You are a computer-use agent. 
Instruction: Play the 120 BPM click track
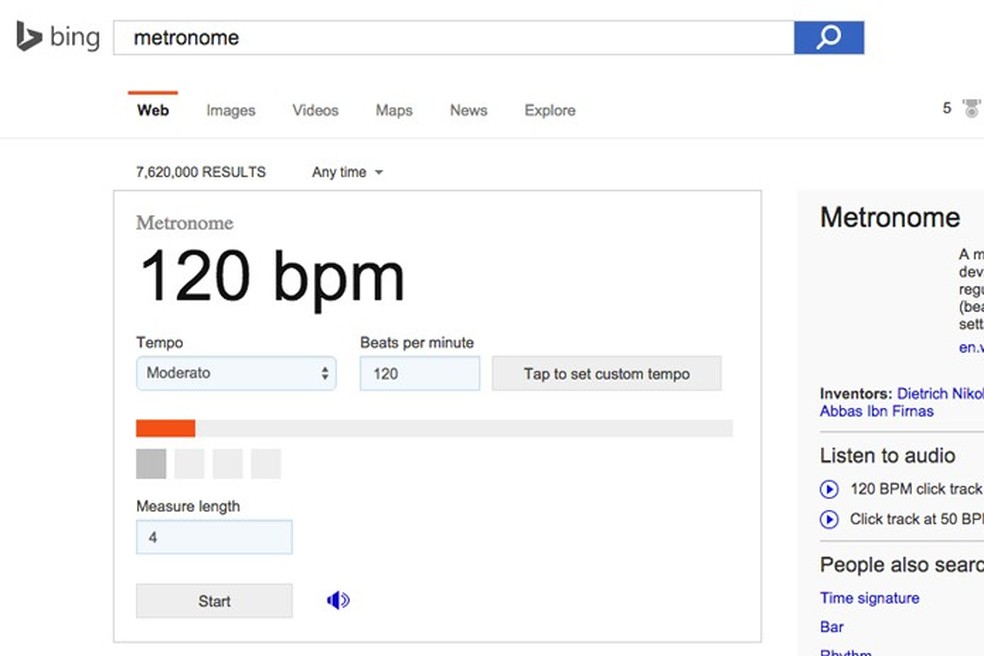tap(829, 489)
